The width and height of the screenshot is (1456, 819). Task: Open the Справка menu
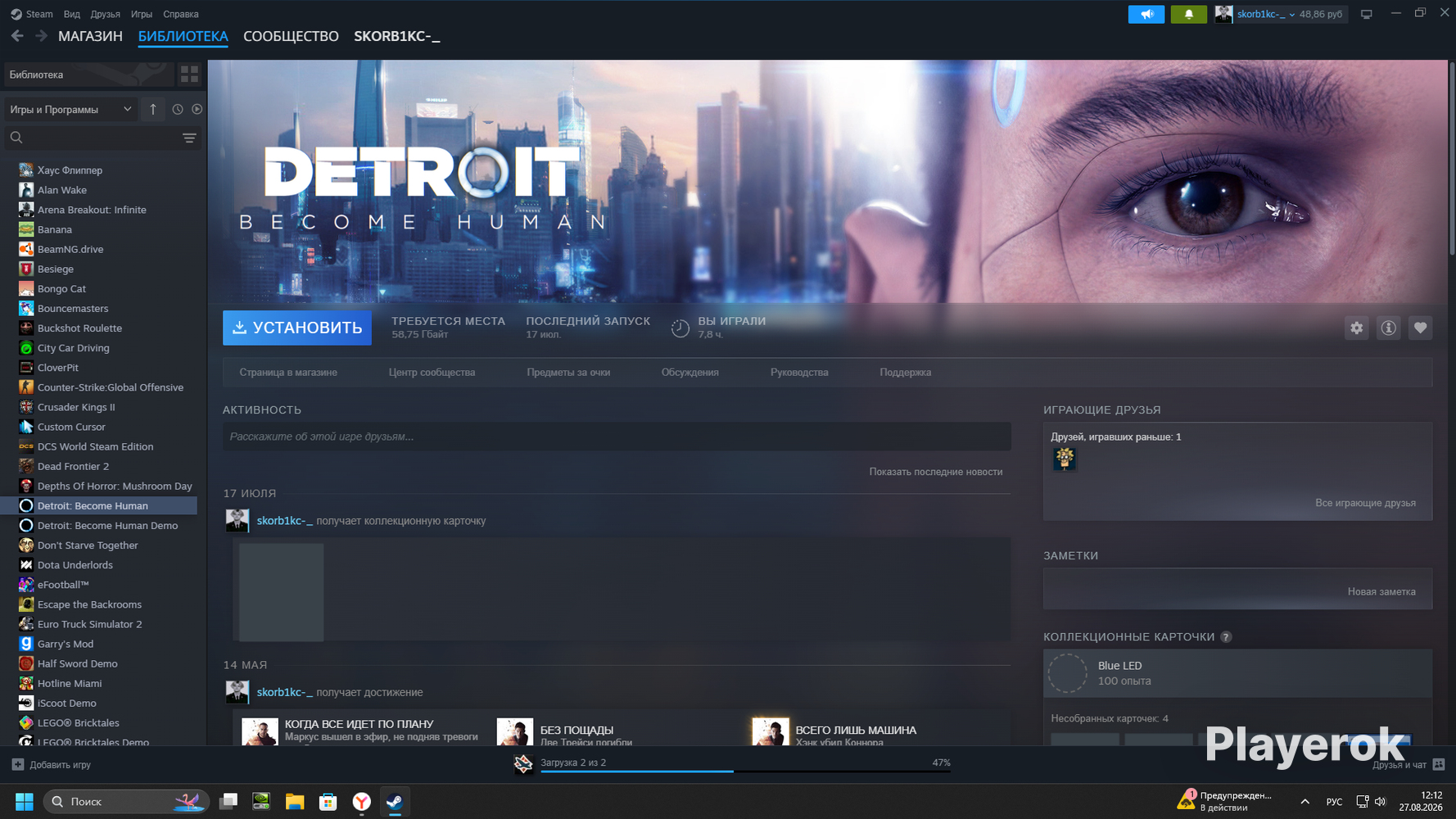tap(181, 14)
